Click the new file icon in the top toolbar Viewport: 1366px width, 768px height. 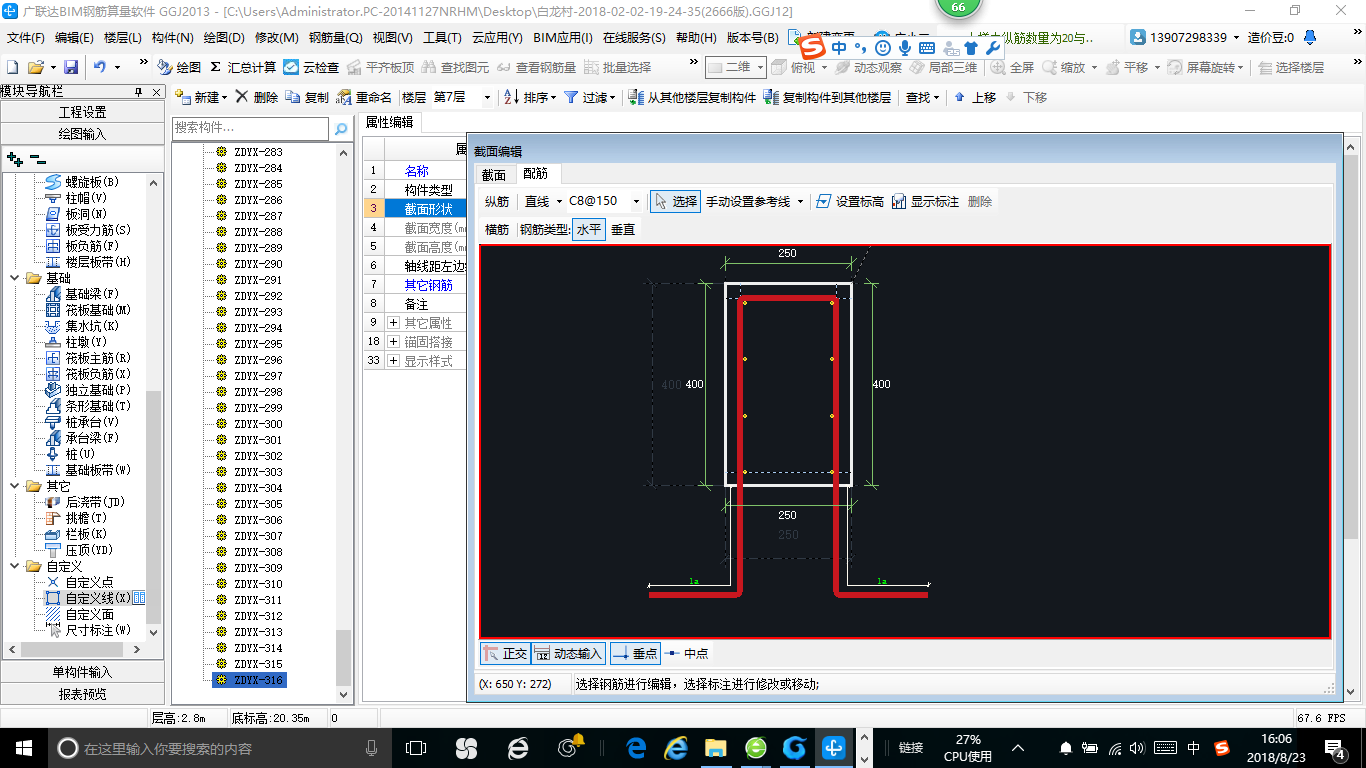click(x=13, y=67)
